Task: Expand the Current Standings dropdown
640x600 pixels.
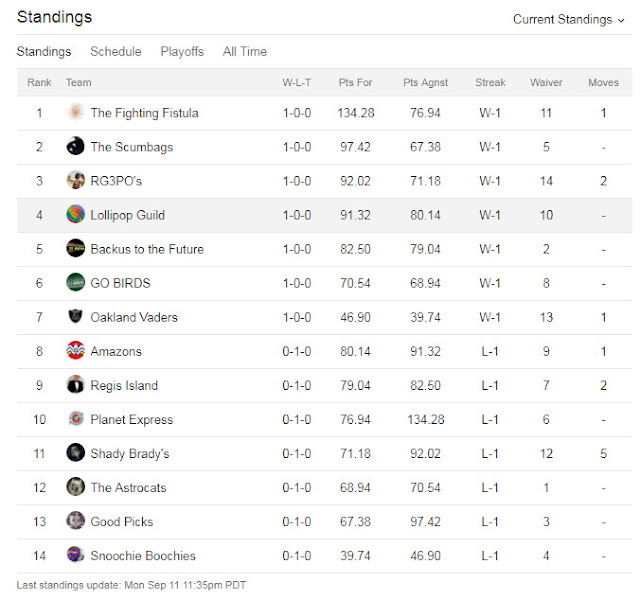Action: pyautogui.click(x=568, y=19)
